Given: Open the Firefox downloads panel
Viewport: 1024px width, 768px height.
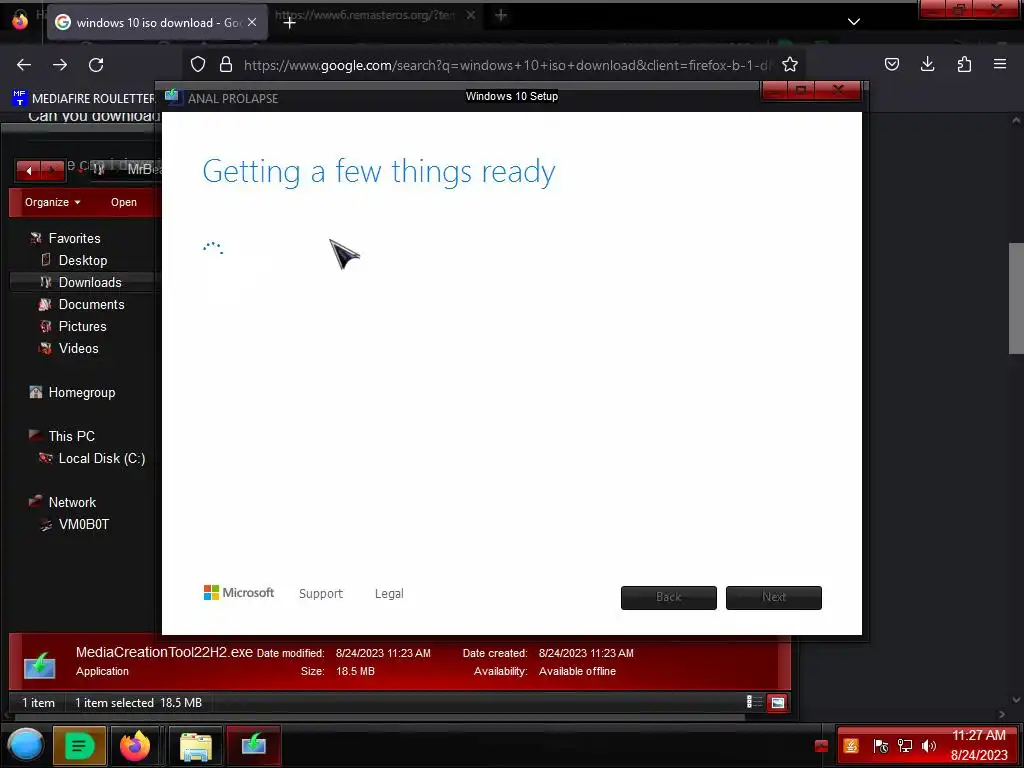Looking at the screenshot, I should click(x=927, y=64).
